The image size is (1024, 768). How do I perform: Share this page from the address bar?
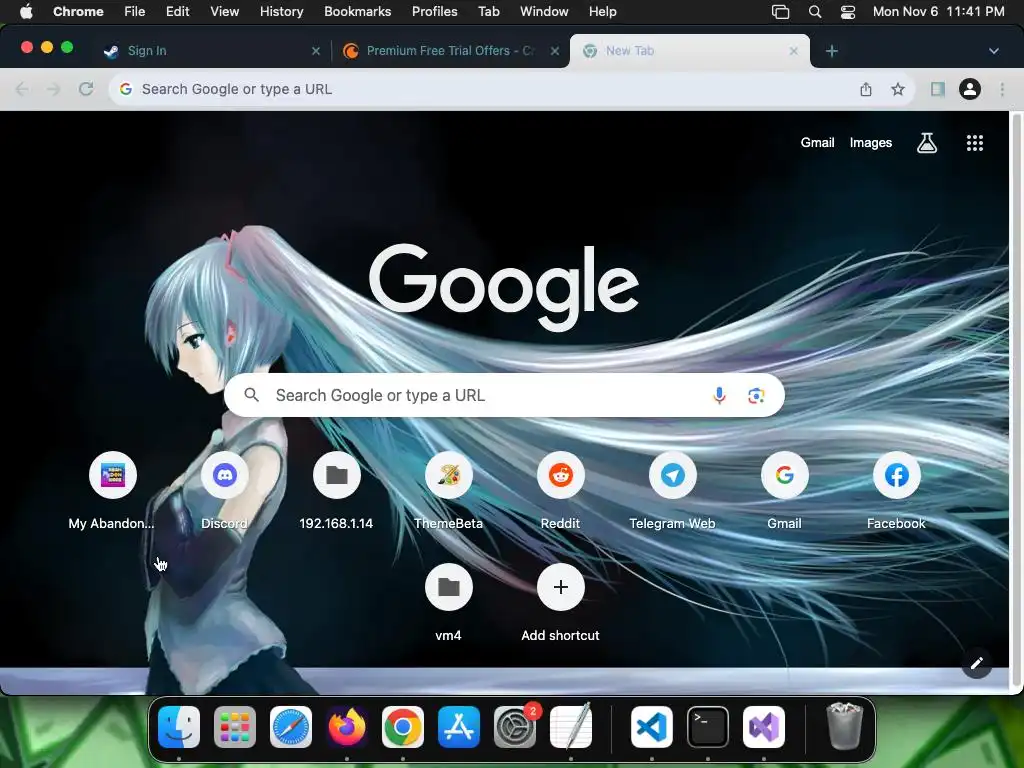tap(866, 89)
